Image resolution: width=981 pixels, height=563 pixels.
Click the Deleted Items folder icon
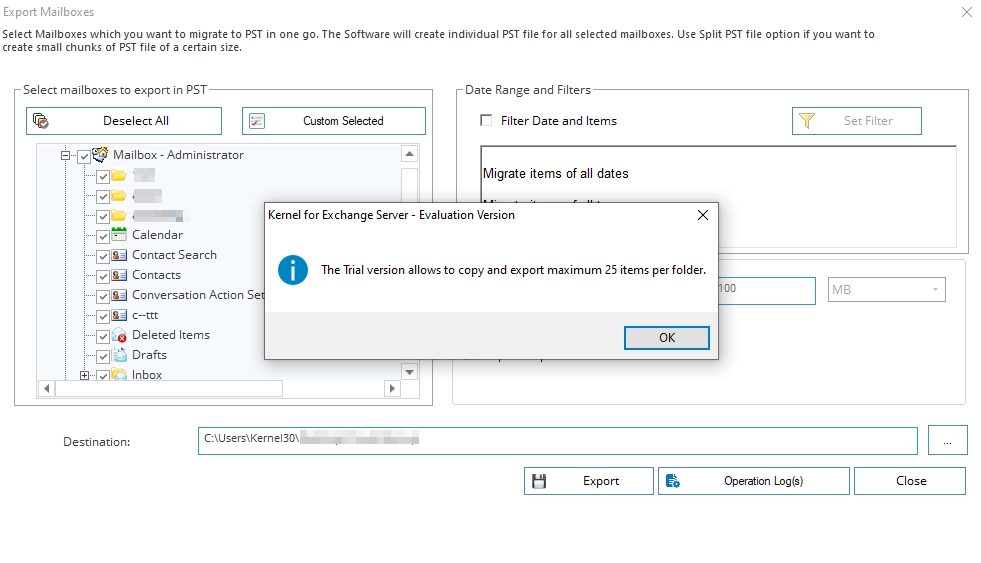point(119,335)
